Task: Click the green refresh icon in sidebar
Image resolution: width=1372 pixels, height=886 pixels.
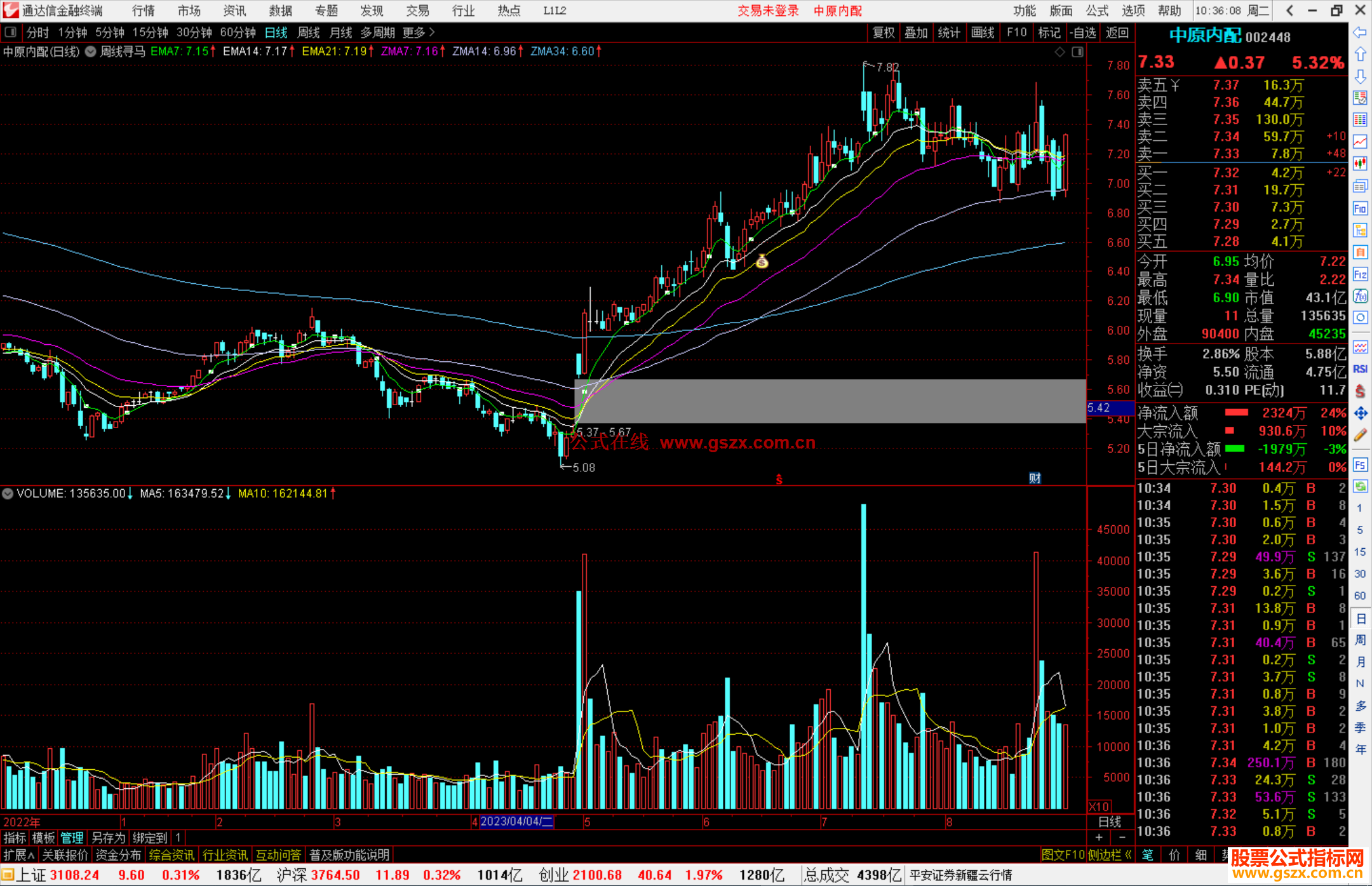Action: point(1360,487)
